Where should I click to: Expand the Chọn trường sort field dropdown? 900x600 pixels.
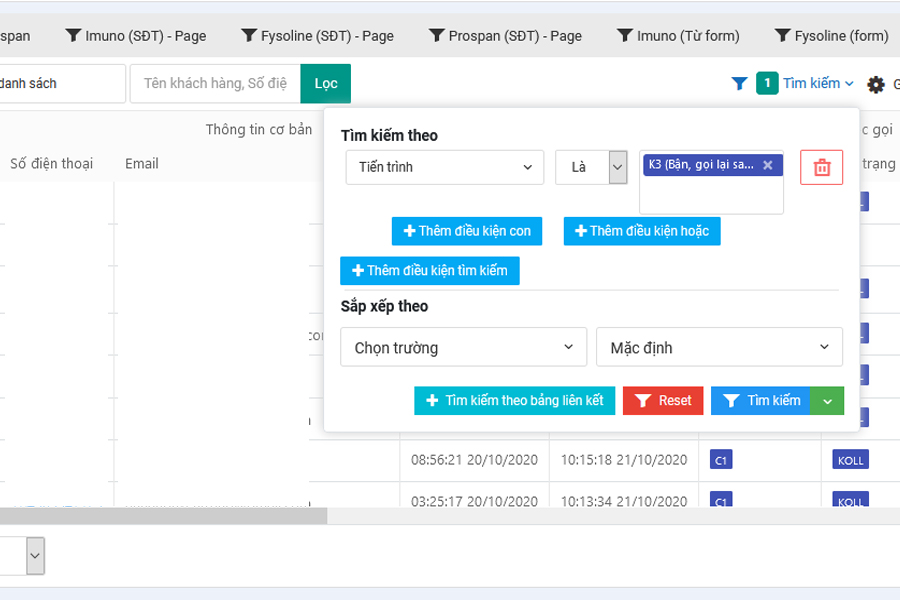pos(463,347)
